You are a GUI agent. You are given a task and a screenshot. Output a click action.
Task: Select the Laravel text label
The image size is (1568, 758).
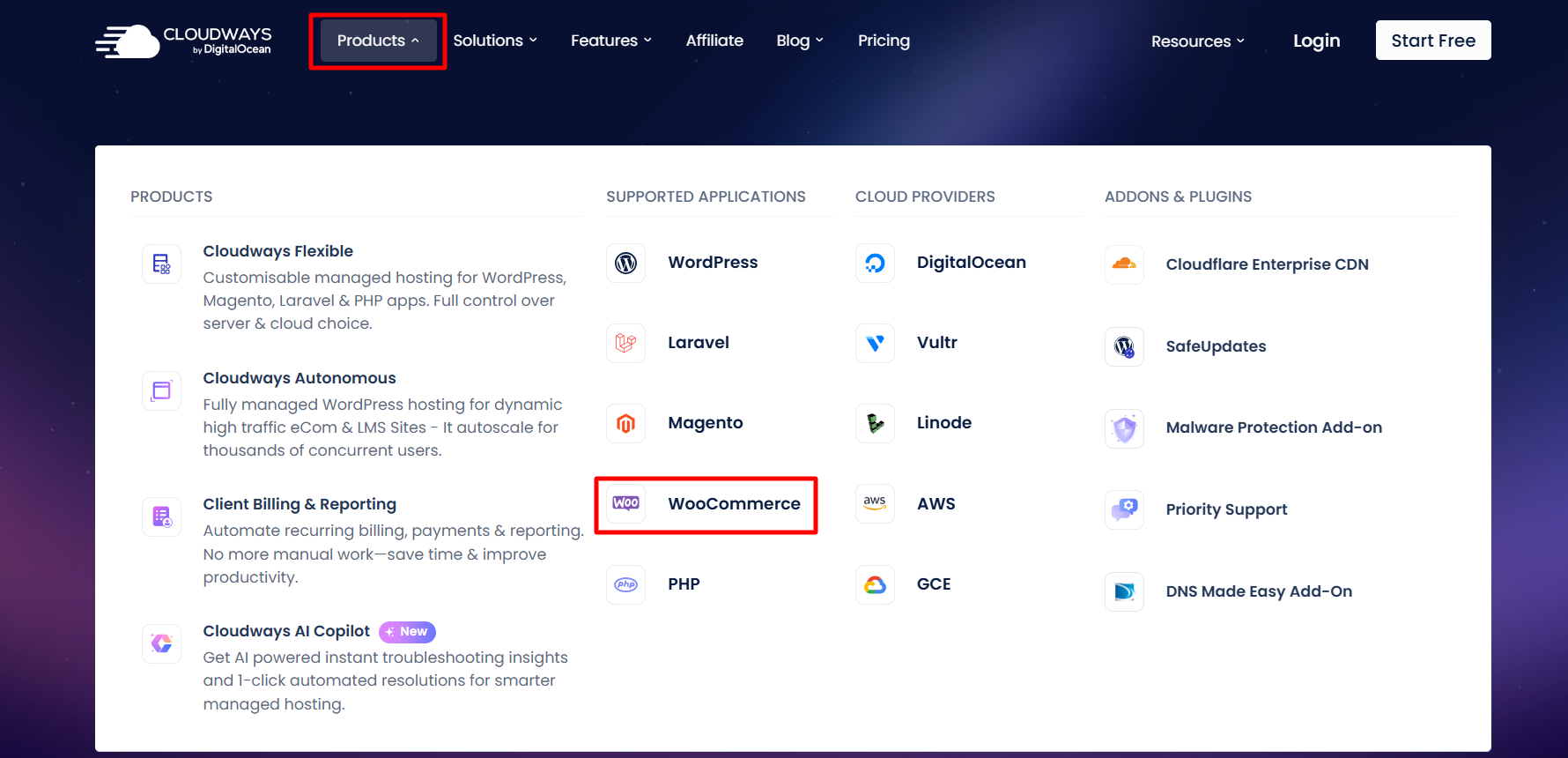699,343
